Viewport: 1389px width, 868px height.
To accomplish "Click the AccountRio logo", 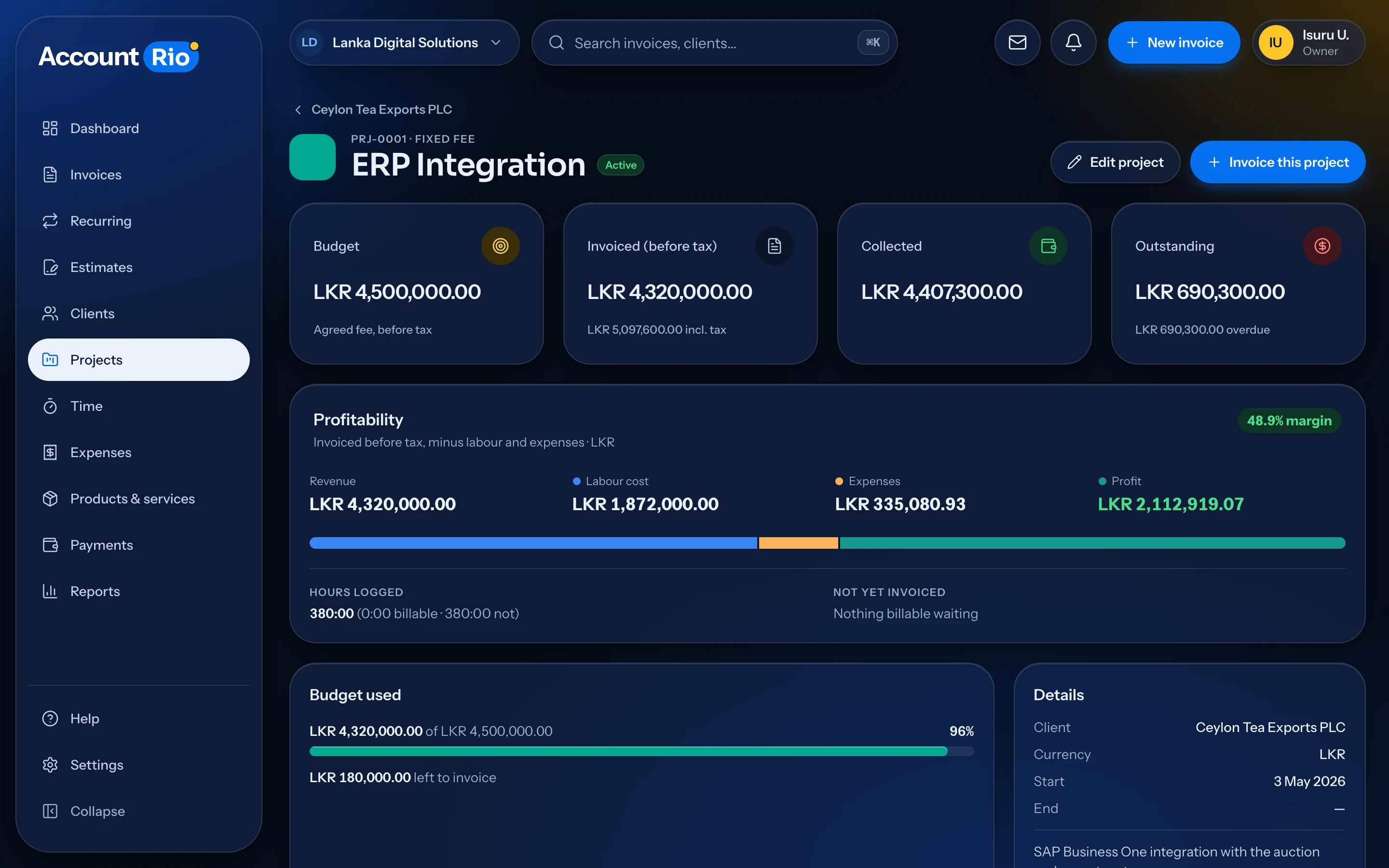I will click(119, 56).
